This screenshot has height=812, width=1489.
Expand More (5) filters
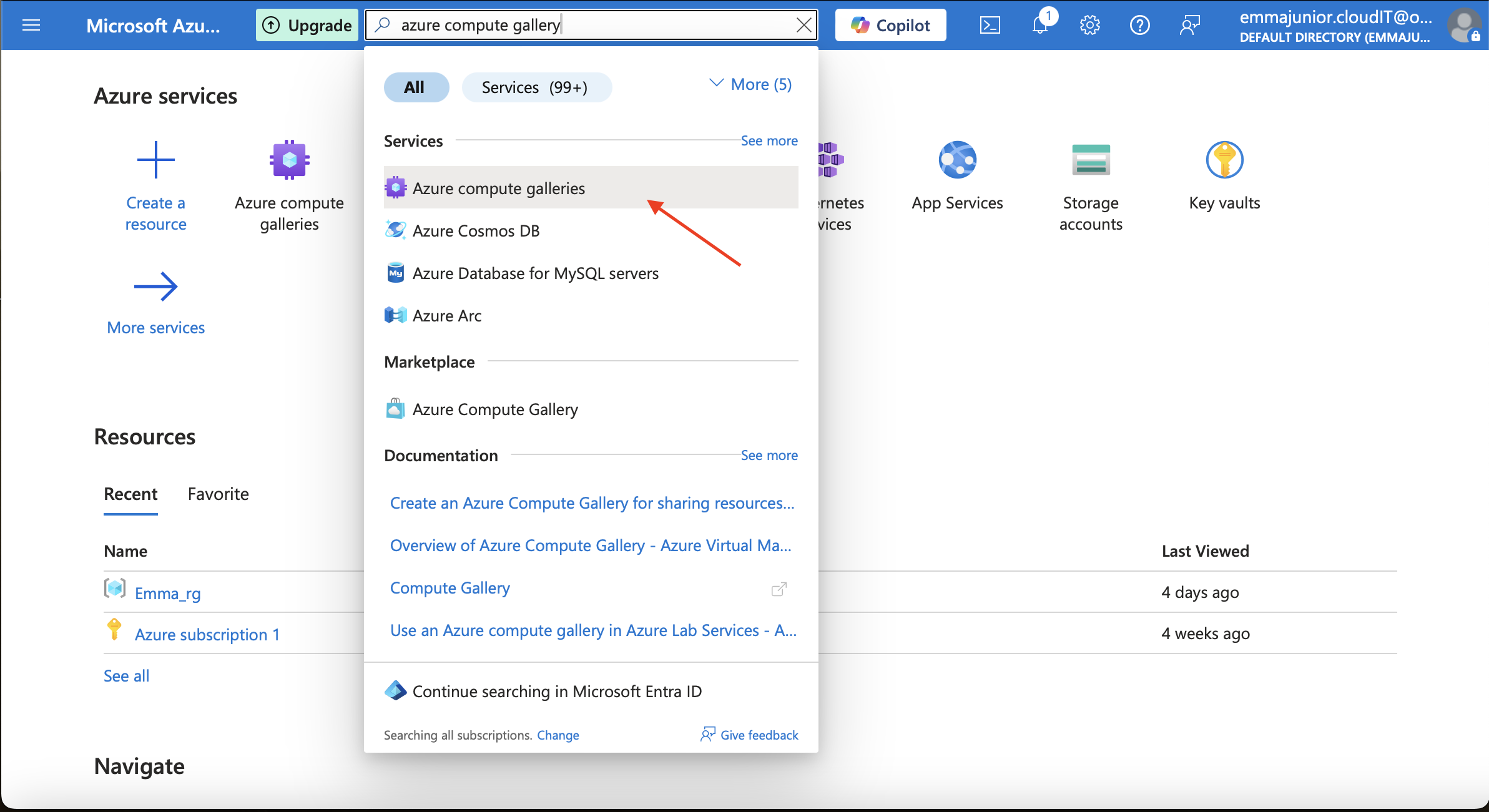pos(750,84)
